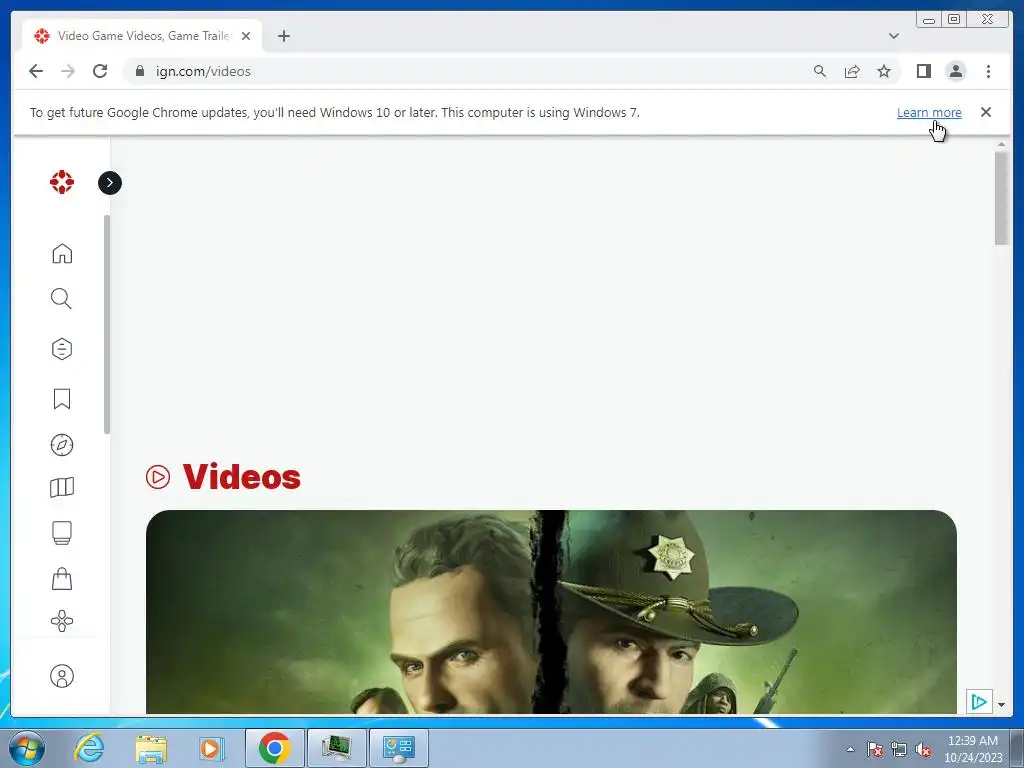Focus the ign.com/videos address bar
Image resolution: width=1024 pixels, height=768 pixels.
coord(470,71)
